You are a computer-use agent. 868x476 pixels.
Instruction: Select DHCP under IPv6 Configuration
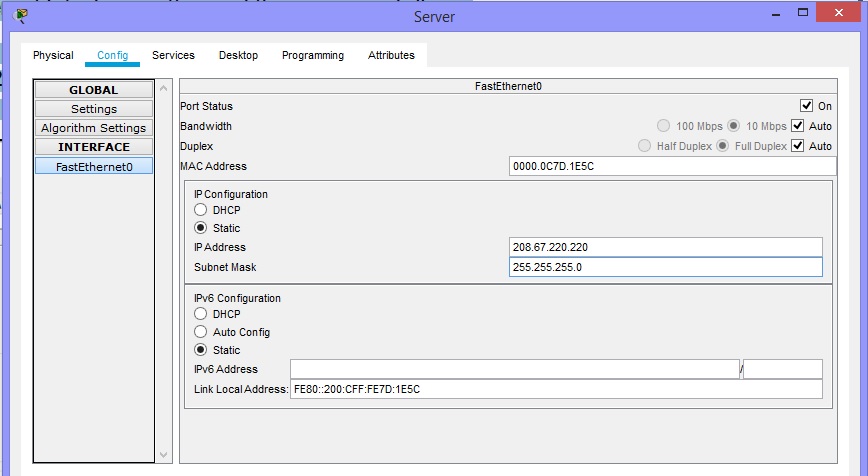[201, 314]
